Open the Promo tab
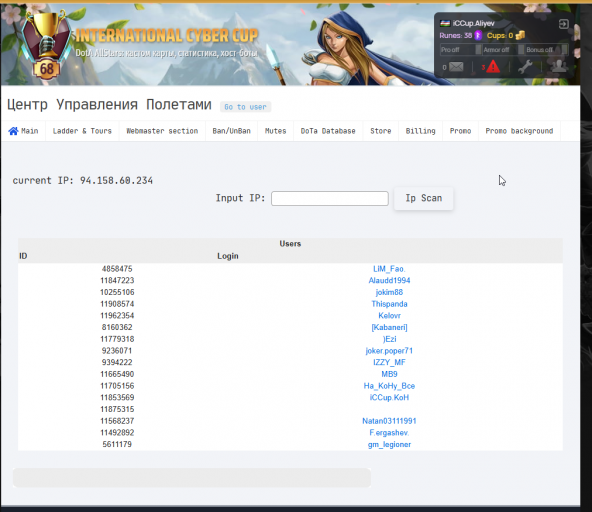This screenshot has height=512, width=592. 460,131
